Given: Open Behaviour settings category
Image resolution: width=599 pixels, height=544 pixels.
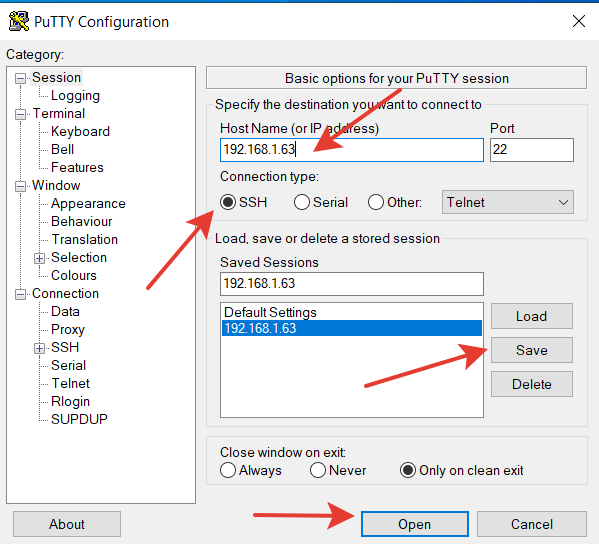Looking at the screenshot, I should click(81, 222).
